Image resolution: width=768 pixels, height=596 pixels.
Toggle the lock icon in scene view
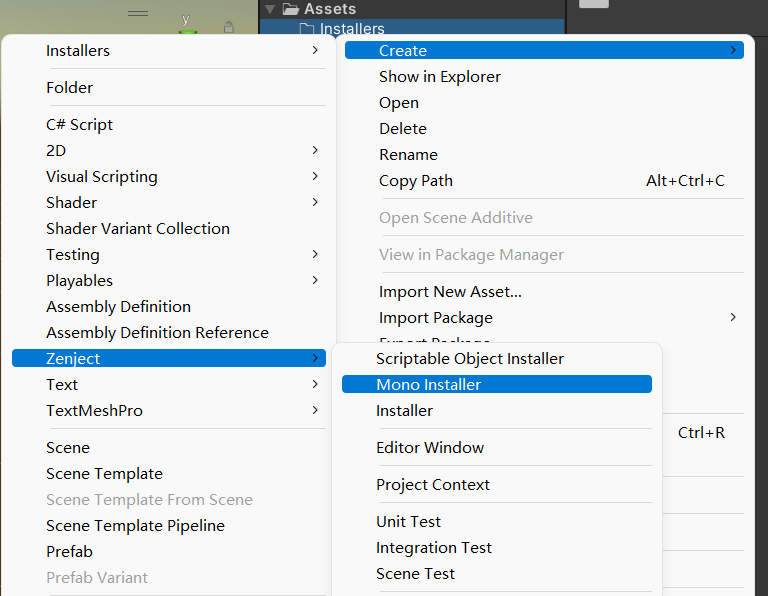228,27
